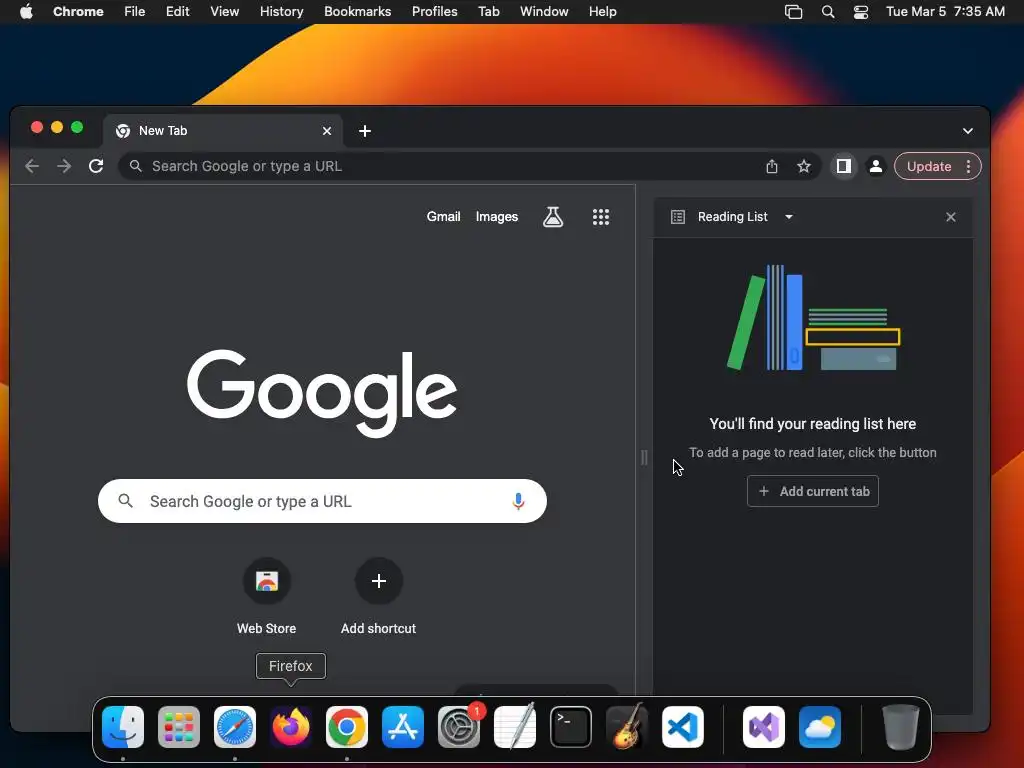Open Visual Studio from the dock
The height and width of the screenshot is (768, 1024).
764,727
